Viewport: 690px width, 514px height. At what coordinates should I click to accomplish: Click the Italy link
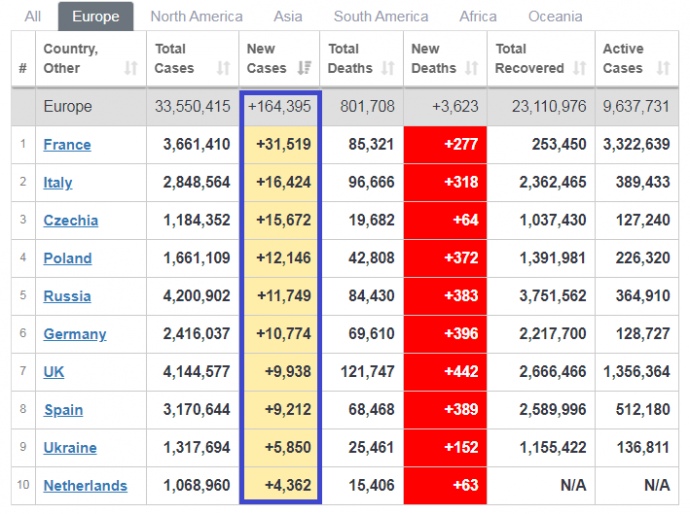point(58,183)
